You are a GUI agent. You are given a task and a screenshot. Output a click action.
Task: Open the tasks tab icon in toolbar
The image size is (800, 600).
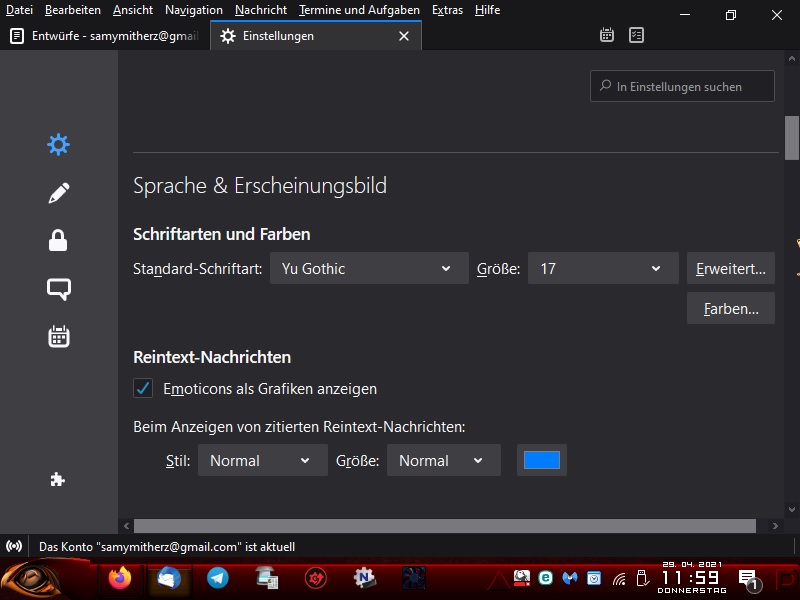coord(636,35)
